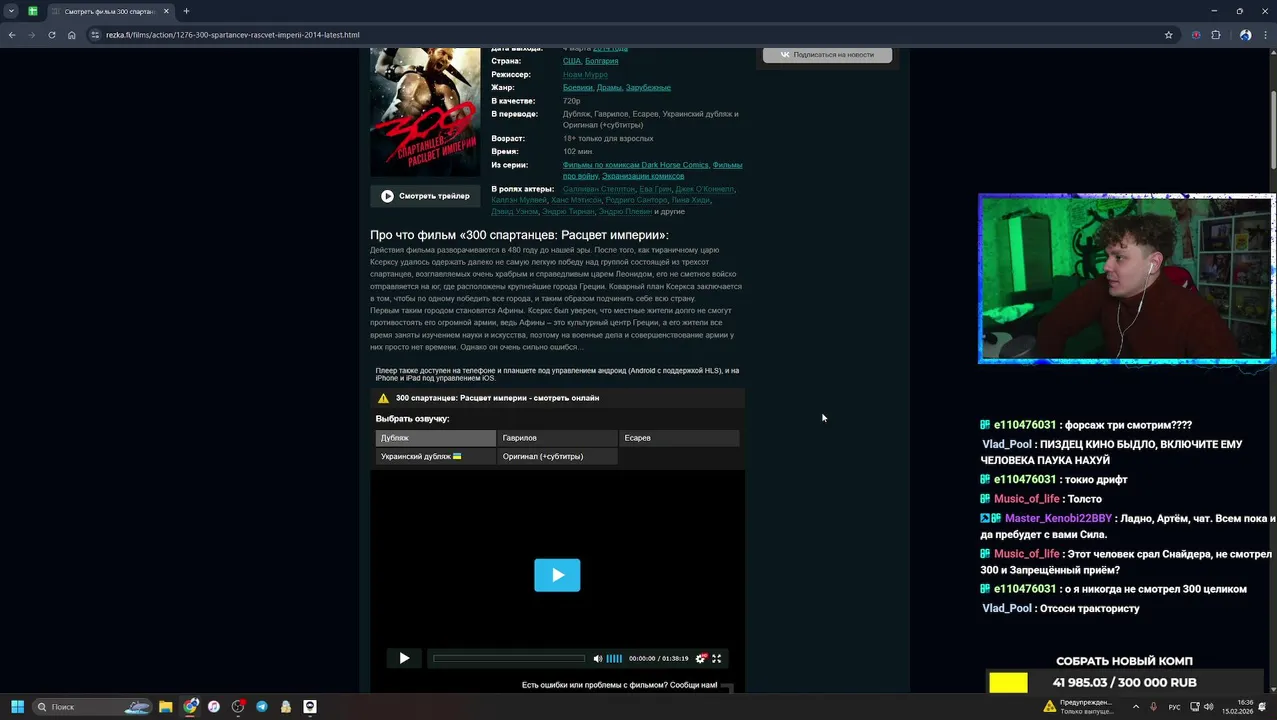Click the browser forward arrow
The image size is (1277, 720).
[32, 35]
